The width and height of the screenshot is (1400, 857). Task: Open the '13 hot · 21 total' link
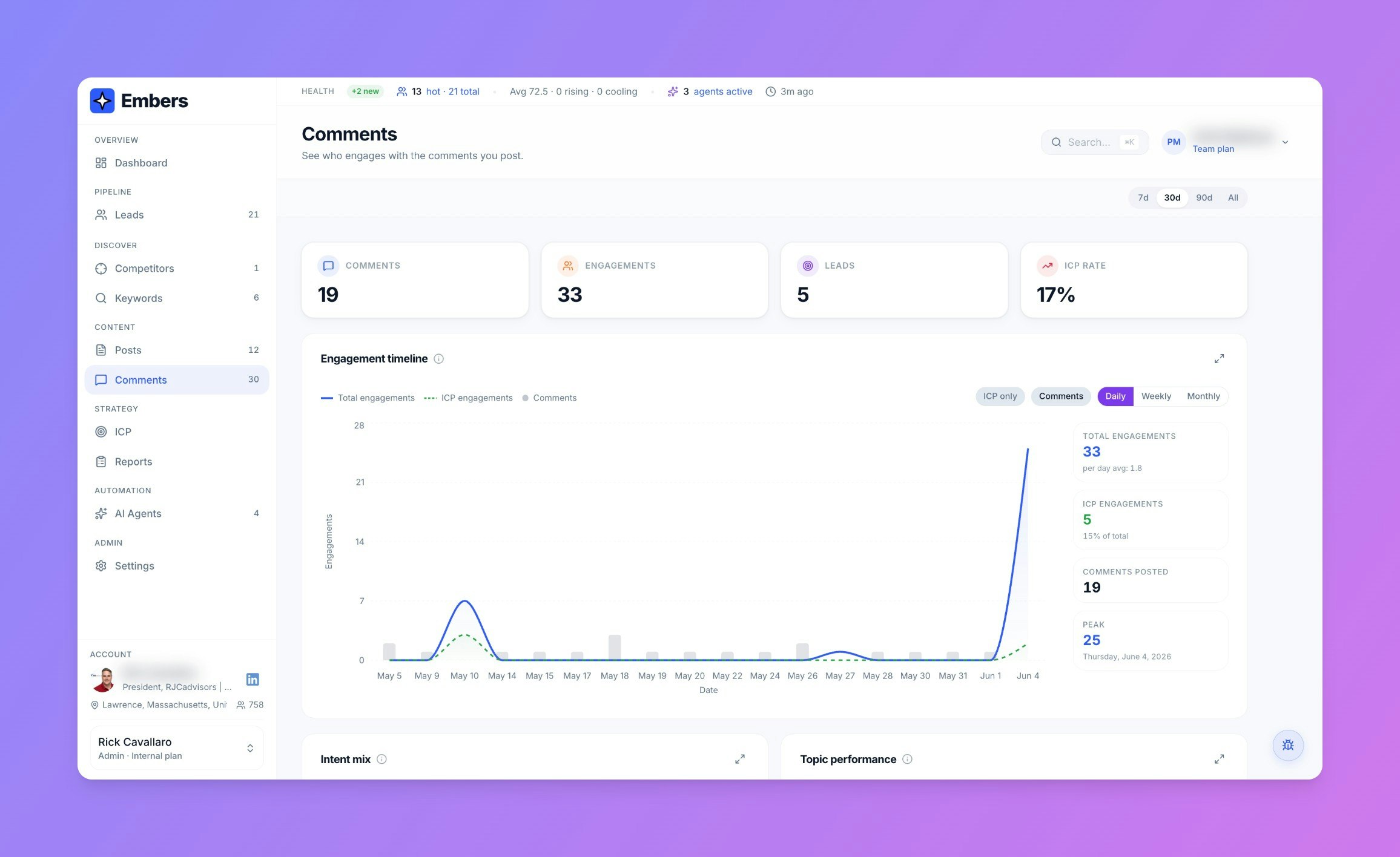[445, 91]
